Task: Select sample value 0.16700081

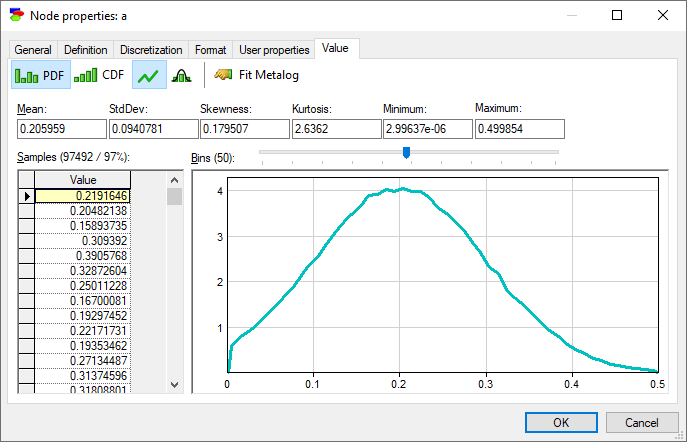Action: coord(82,301)
